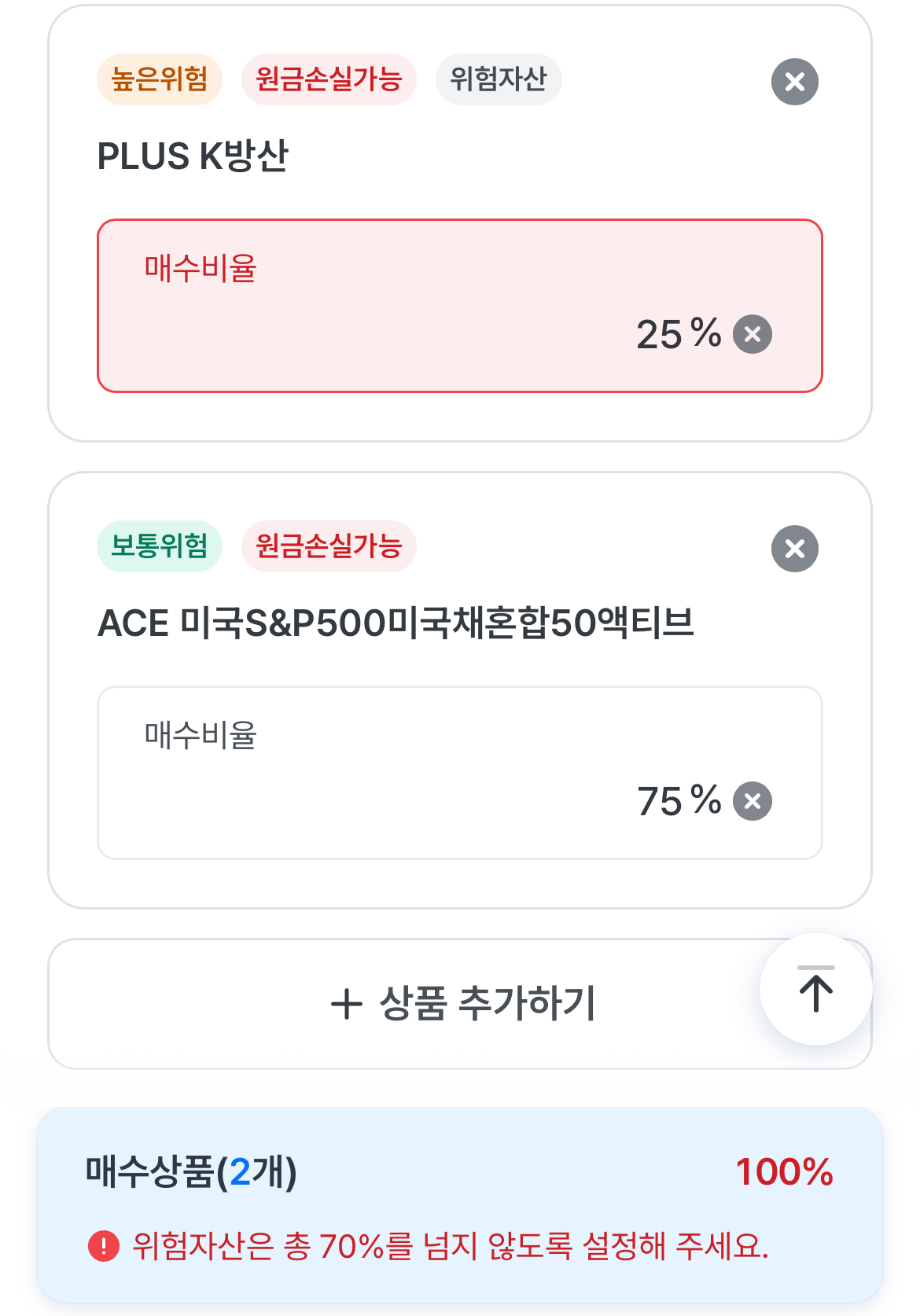Remove the PLUS K방산 product card
The width and height of the screenshot is (920, 1316).
[794, 82]
